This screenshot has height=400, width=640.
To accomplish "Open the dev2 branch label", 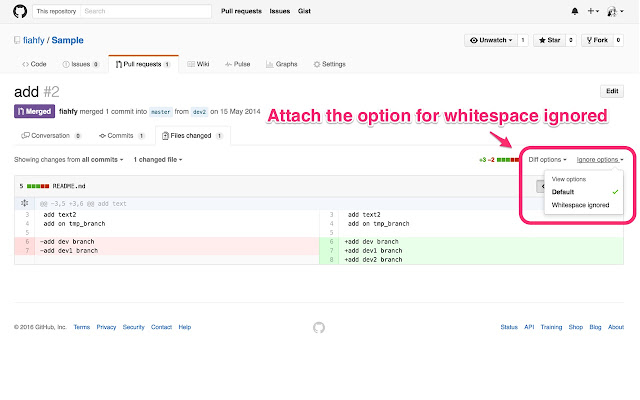I will [199, 111].
